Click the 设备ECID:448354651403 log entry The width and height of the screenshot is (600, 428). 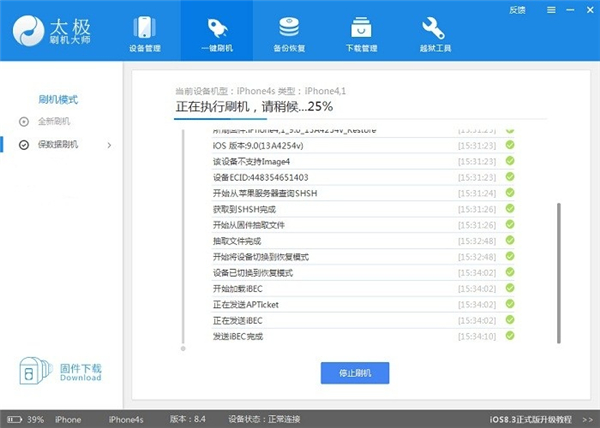coord(262,177)
